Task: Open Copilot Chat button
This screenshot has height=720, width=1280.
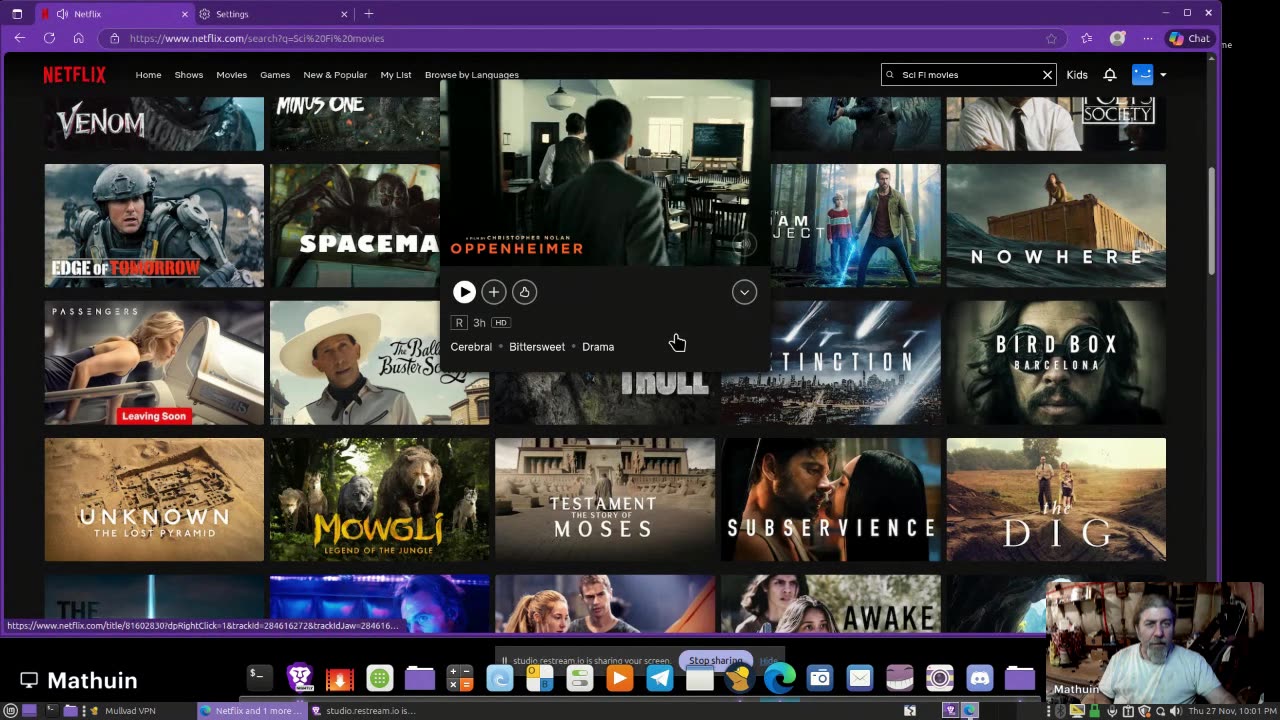Action: [x=1189, y=38]
